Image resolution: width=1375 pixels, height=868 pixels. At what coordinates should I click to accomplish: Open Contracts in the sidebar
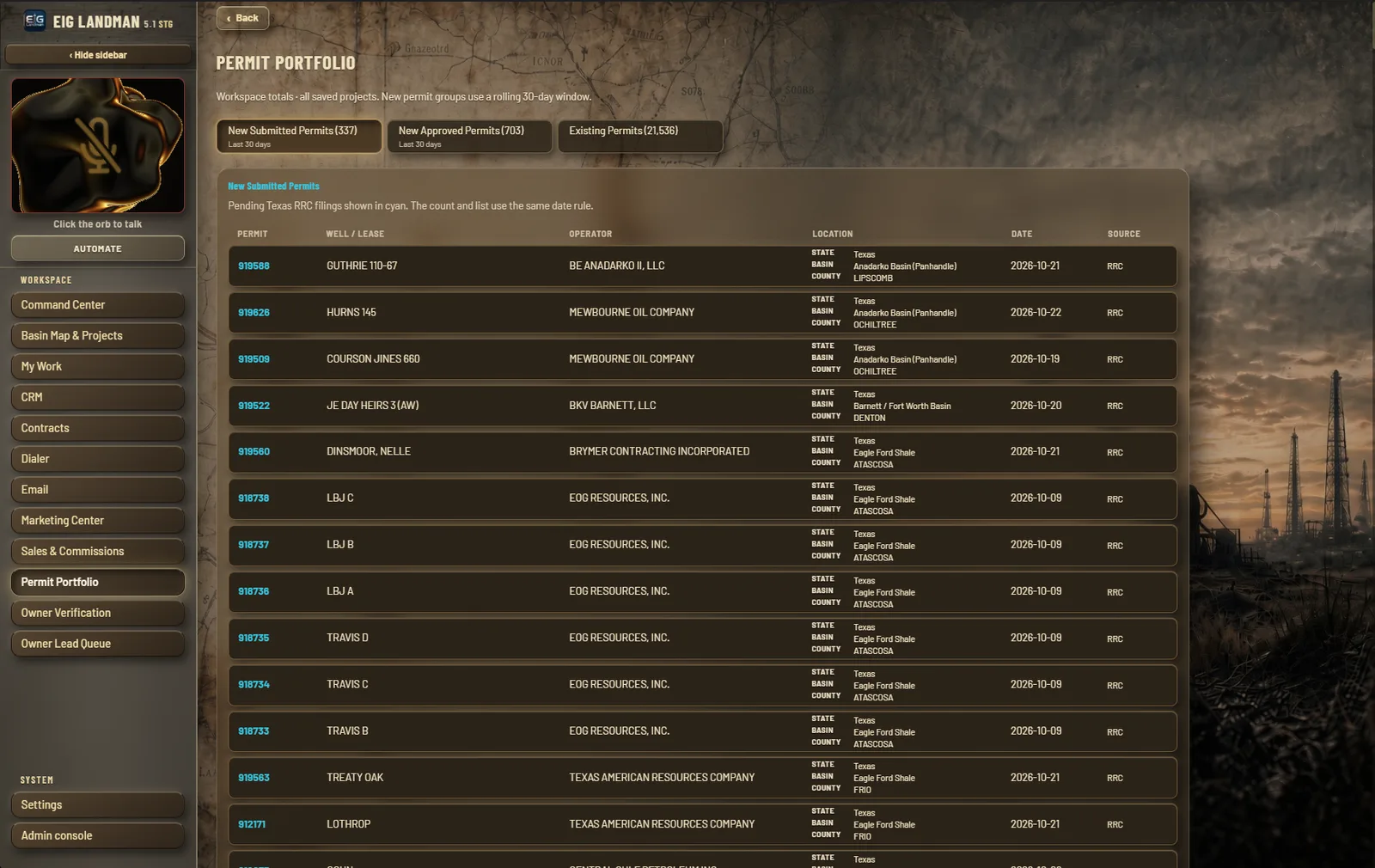pyautogui.click(x=98, y=428)
